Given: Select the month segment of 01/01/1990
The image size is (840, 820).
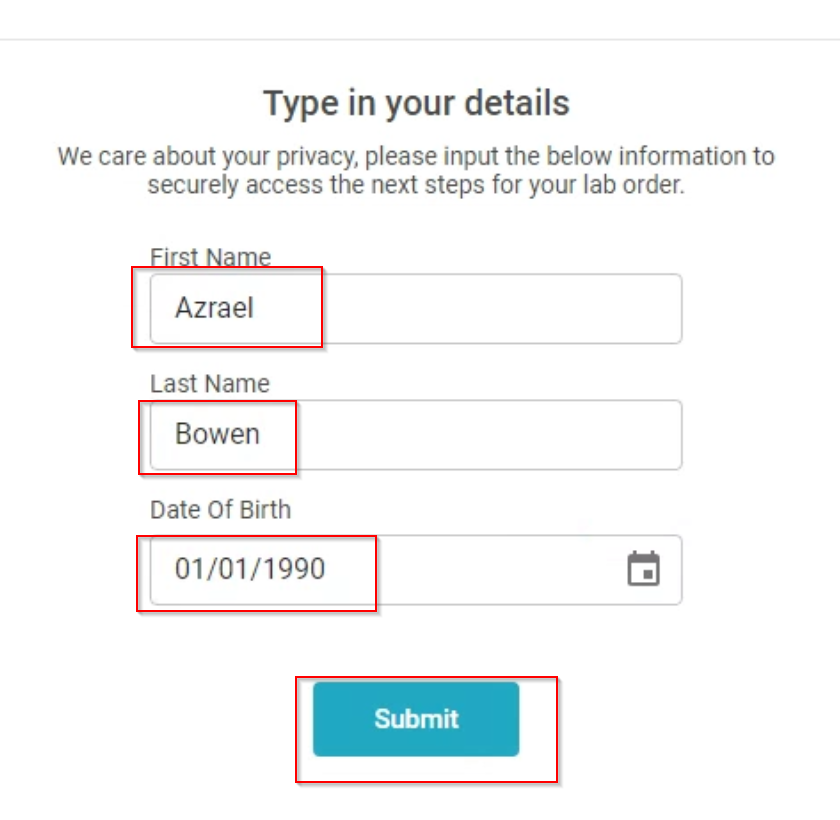Looking at the screenshot, I should (x=188, y=569).
